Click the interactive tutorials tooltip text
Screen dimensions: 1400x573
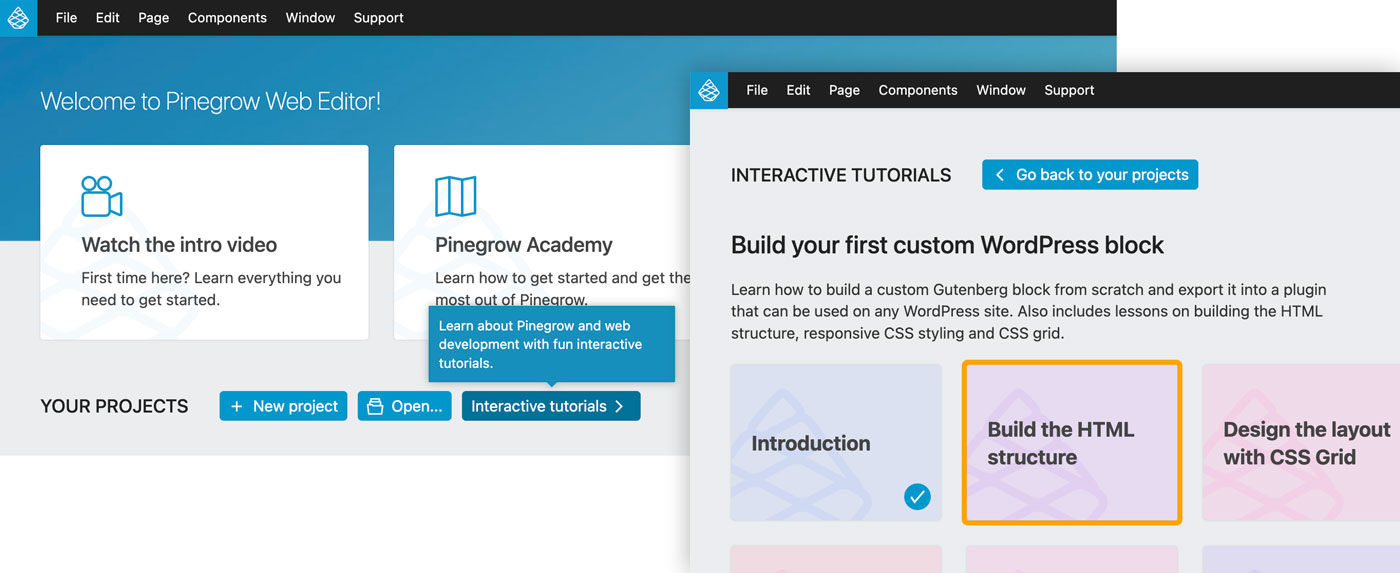tap(540, 344)
